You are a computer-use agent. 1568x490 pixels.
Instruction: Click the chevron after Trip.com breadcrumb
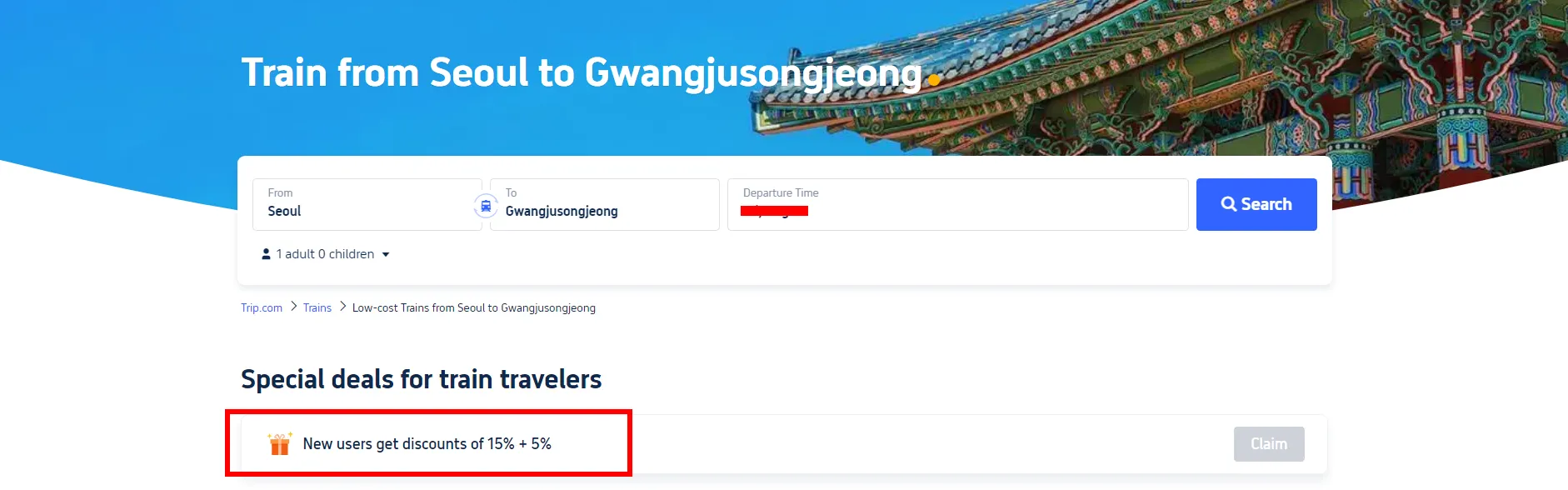tap(293, 307)
